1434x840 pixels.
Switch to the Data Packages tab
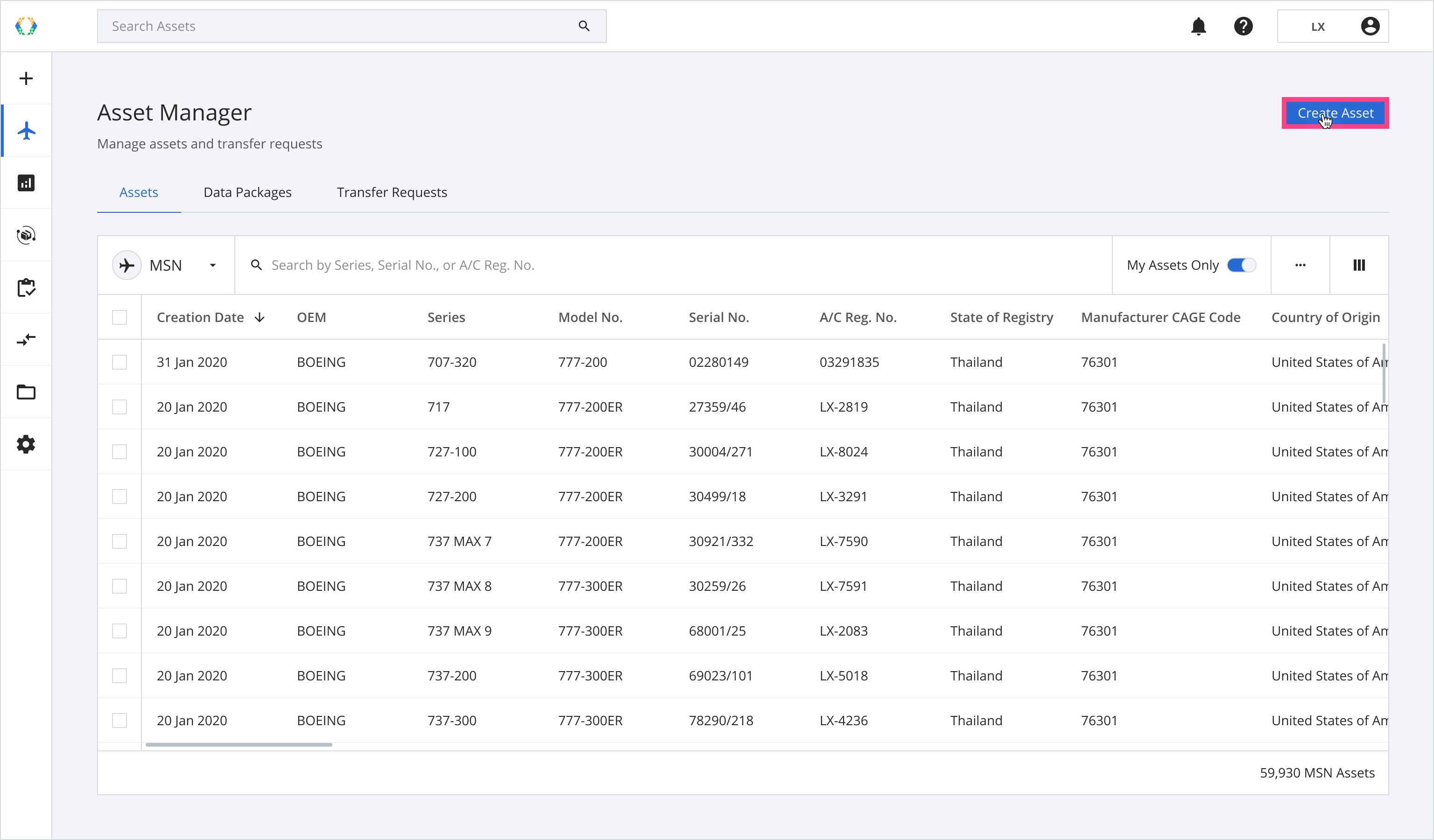click(x=247, y=192)
